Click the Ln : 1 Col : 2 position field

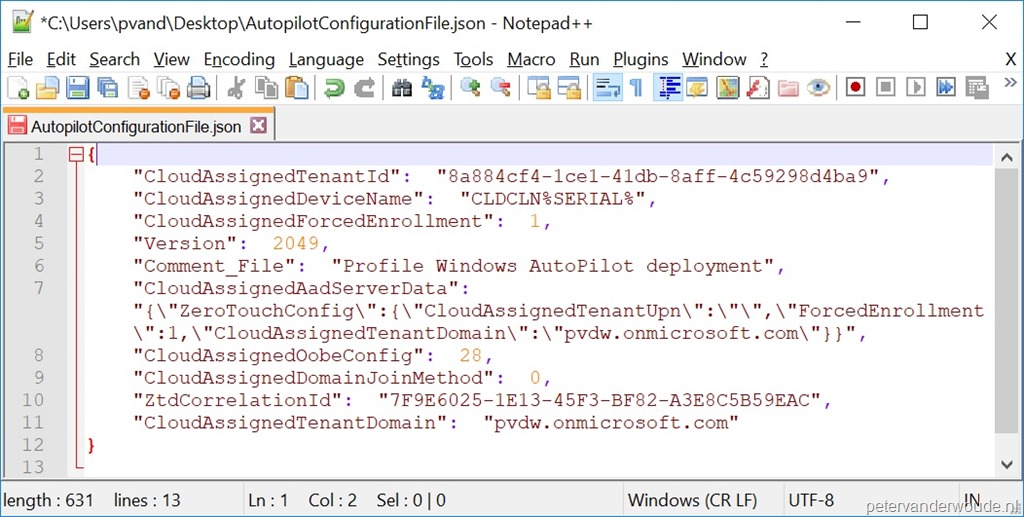point(302,500)
